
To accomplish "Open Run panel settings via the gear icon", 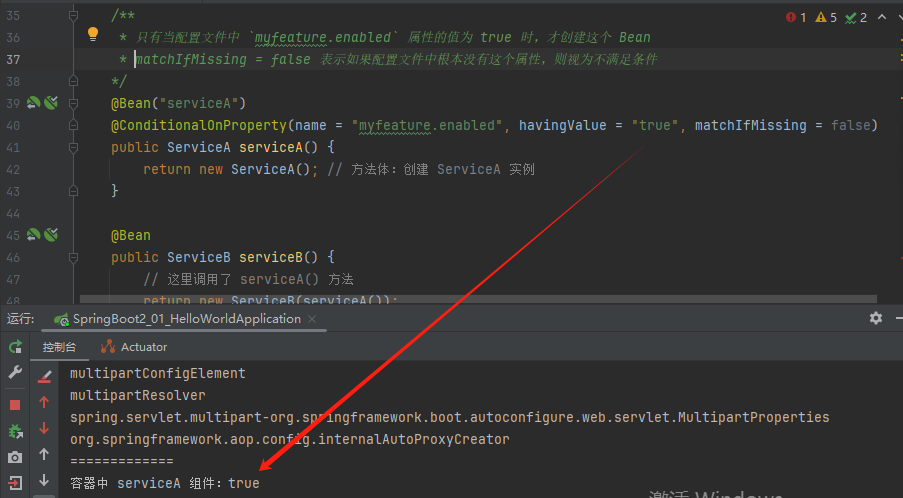I will [875, 318].
